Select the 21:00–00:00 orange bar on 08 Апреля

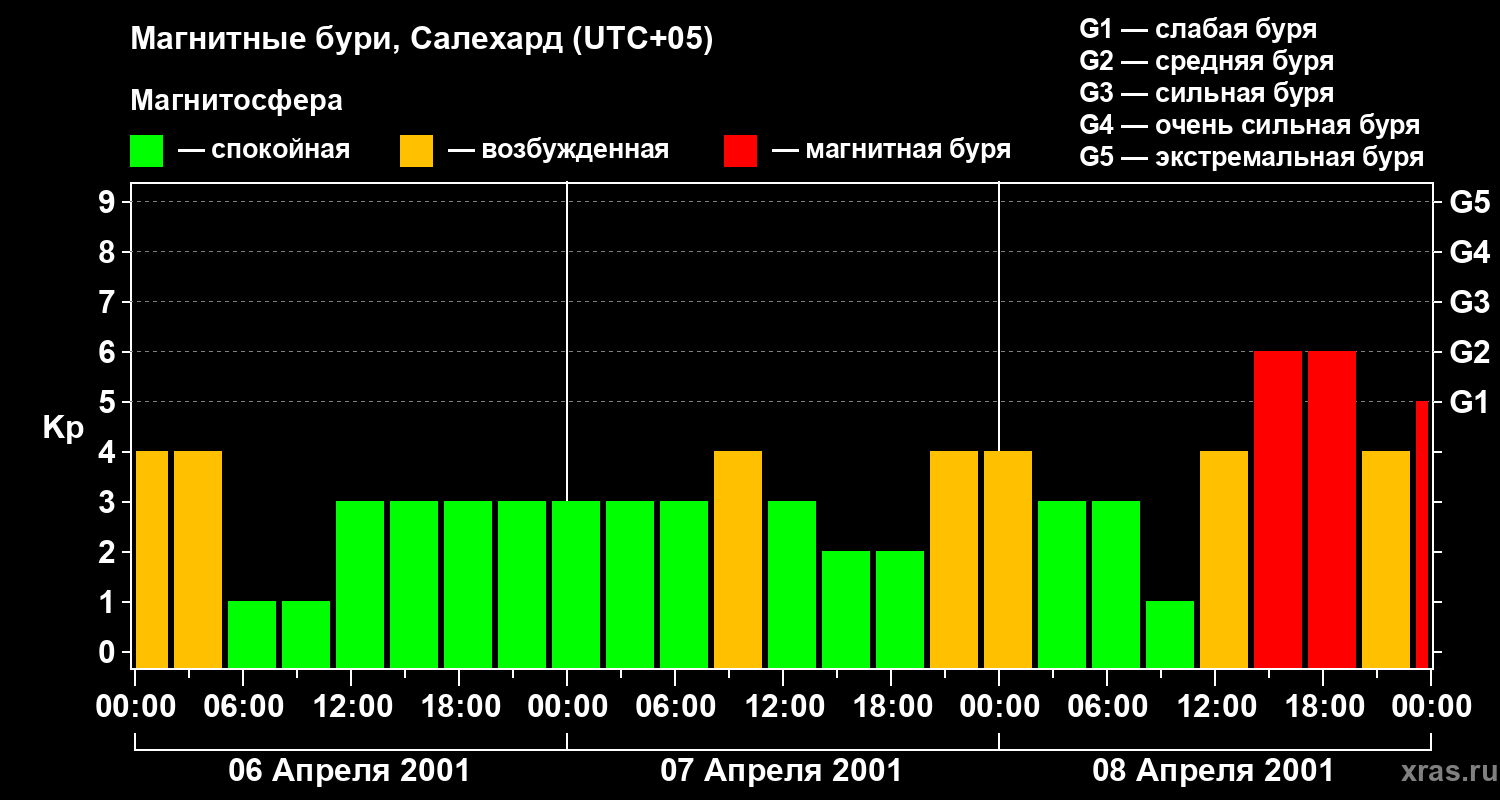tap(1386, 560)
